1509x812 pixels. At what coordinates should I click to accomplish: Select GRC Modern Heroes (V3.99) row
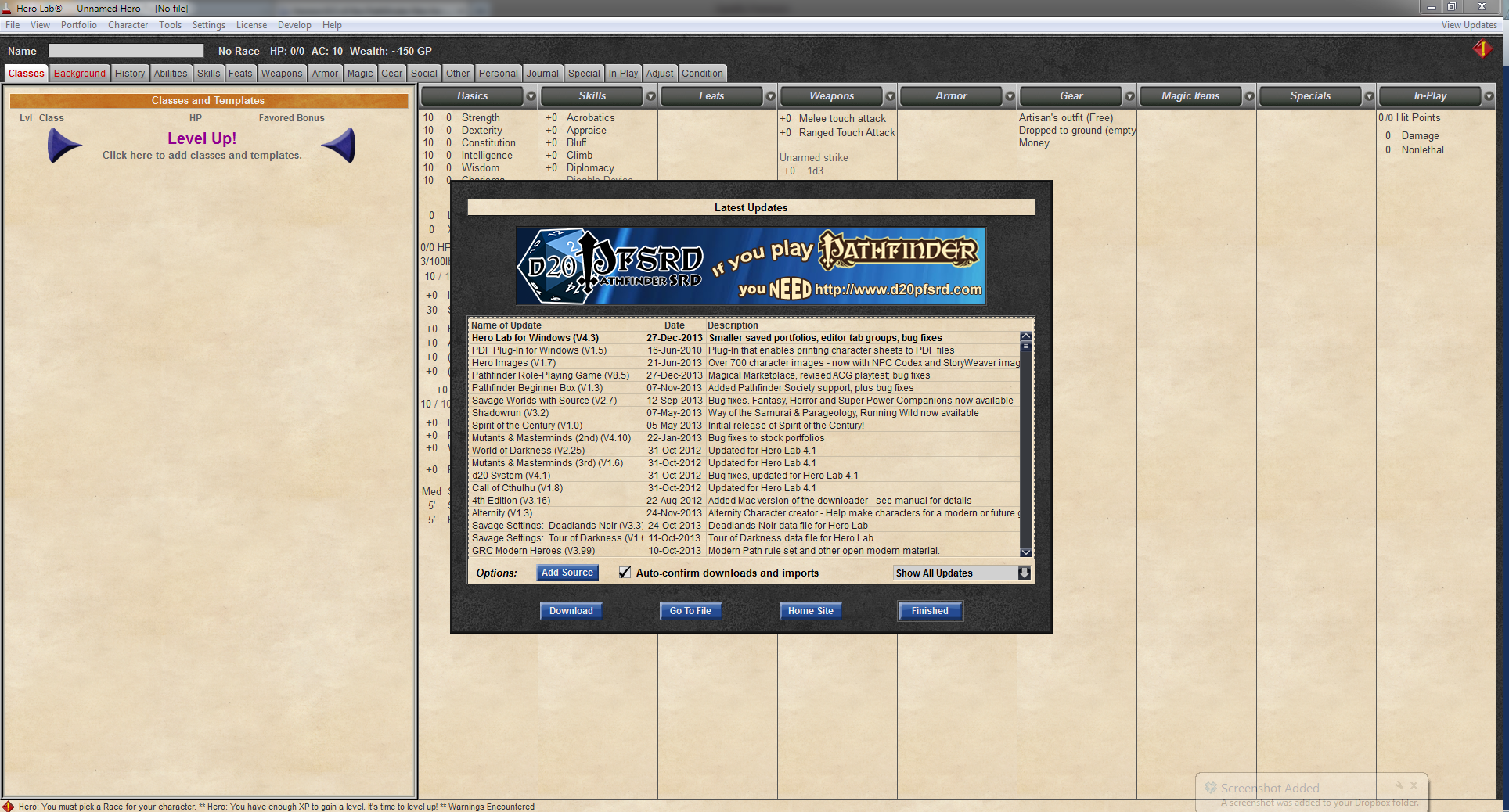click(x=744, y=551)
